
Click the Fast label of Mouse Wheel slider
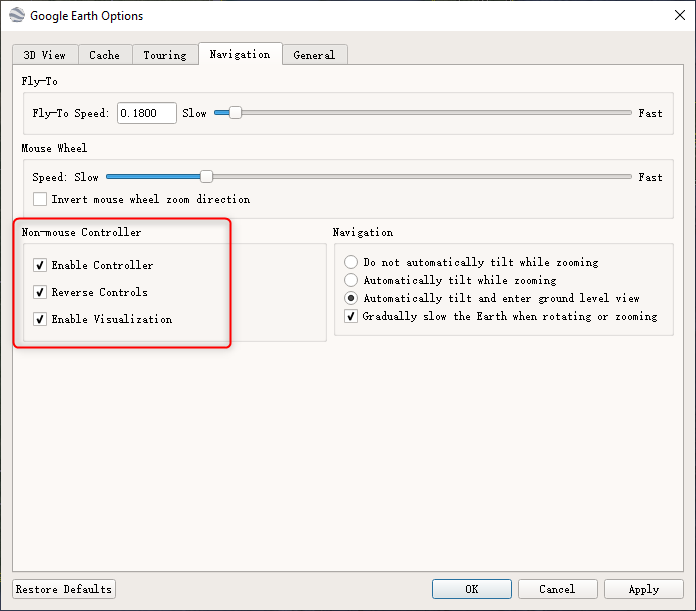(x=650, y=177)
